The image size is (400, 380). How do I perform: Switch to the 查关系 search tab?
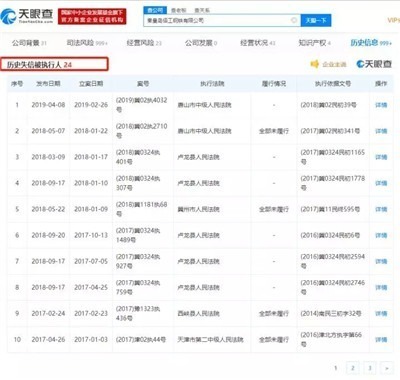(202, 10)
